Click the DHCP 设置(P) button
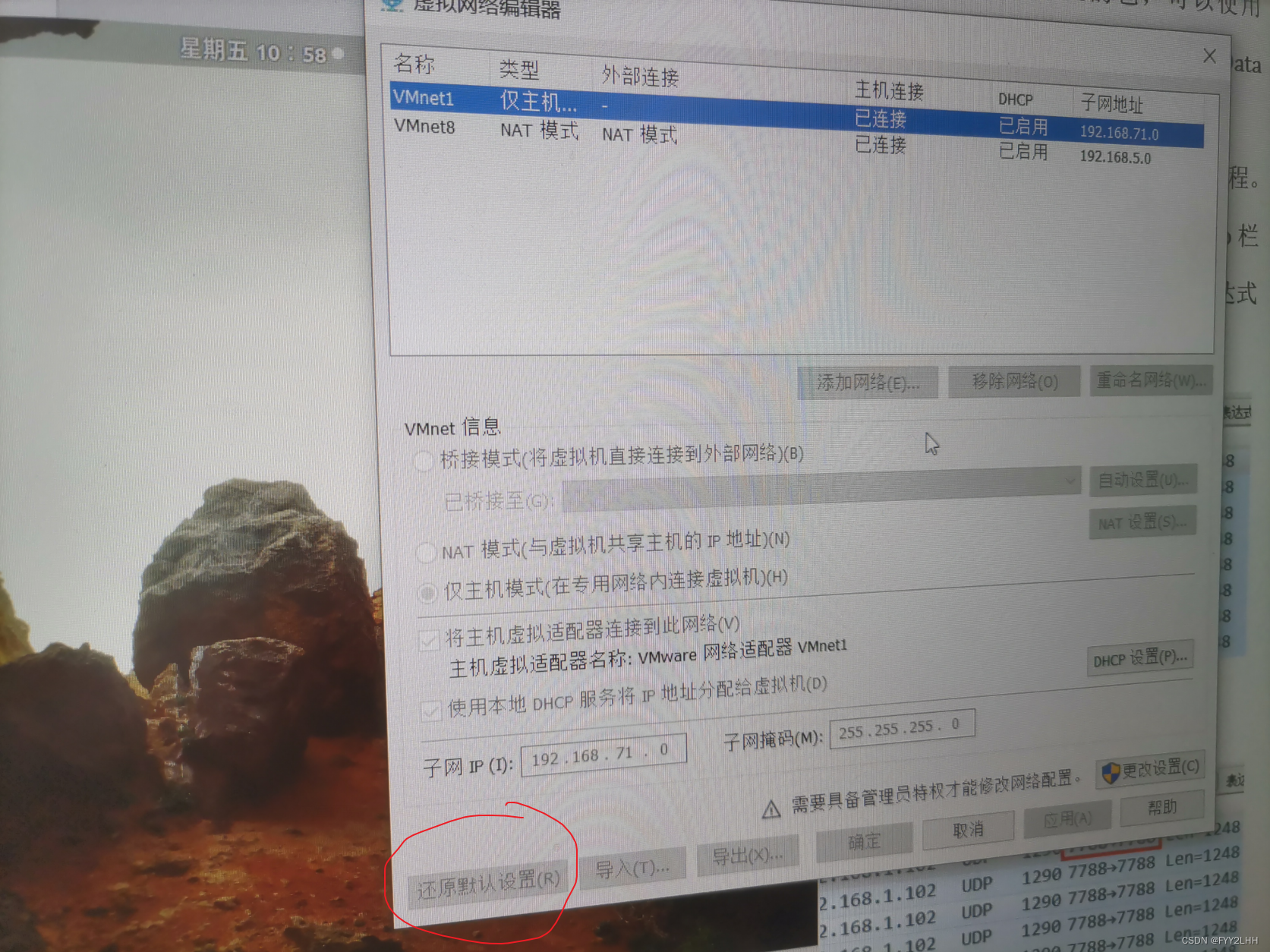The width and height of the screenshot is (1270, 952). coord(1139,658)
